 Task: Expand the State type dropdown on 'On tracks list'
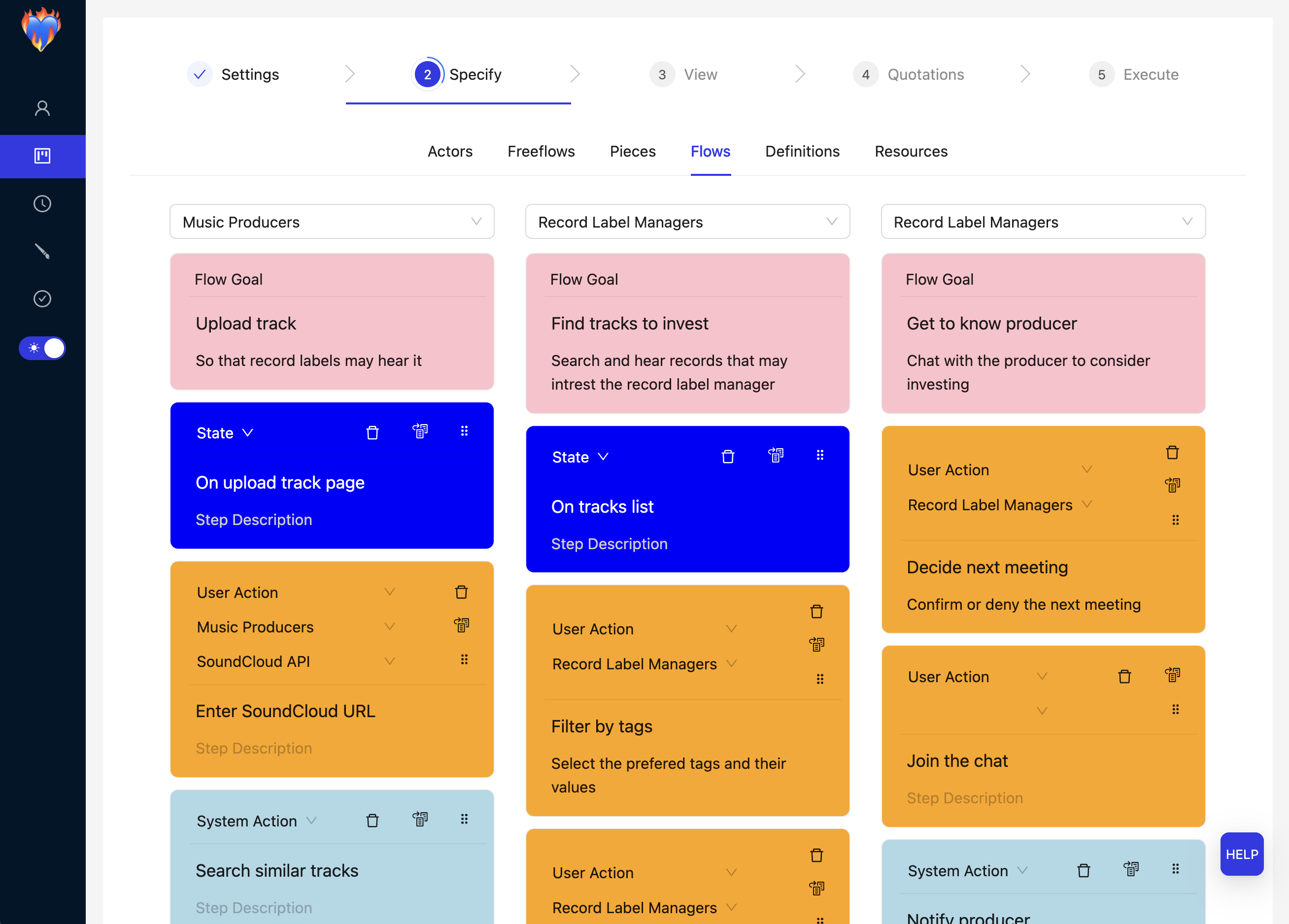coord(581,457)
